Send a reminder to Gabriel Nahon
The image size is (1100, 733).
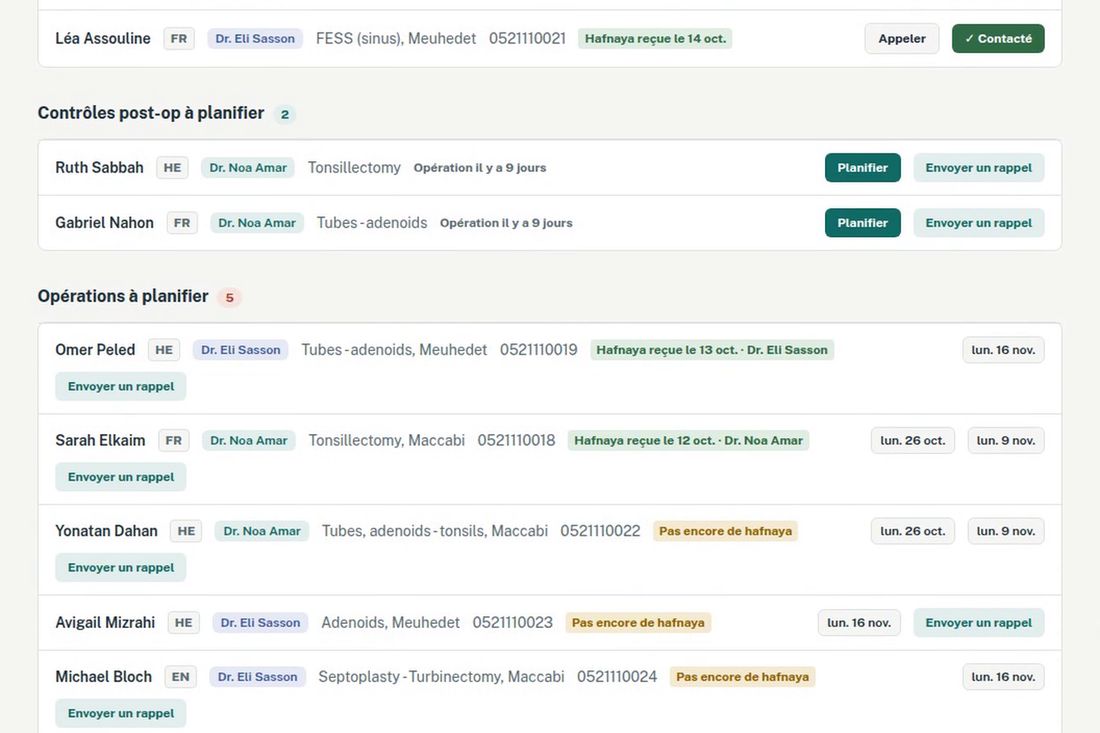[x=979, y=223]
